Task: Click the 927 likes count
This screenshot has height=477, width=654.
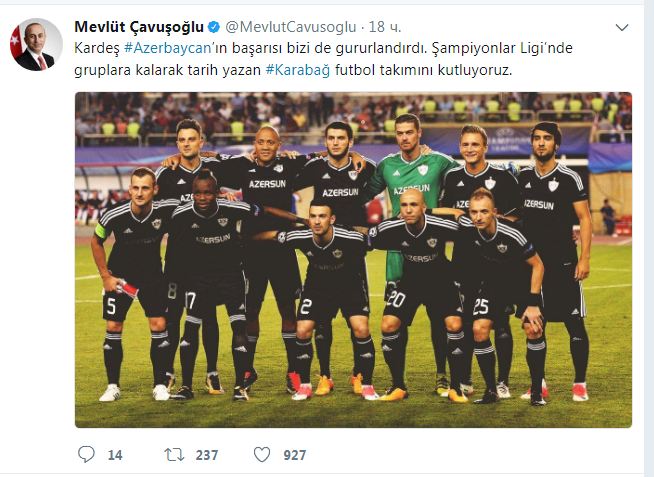Action: click(x=295, y=455)
